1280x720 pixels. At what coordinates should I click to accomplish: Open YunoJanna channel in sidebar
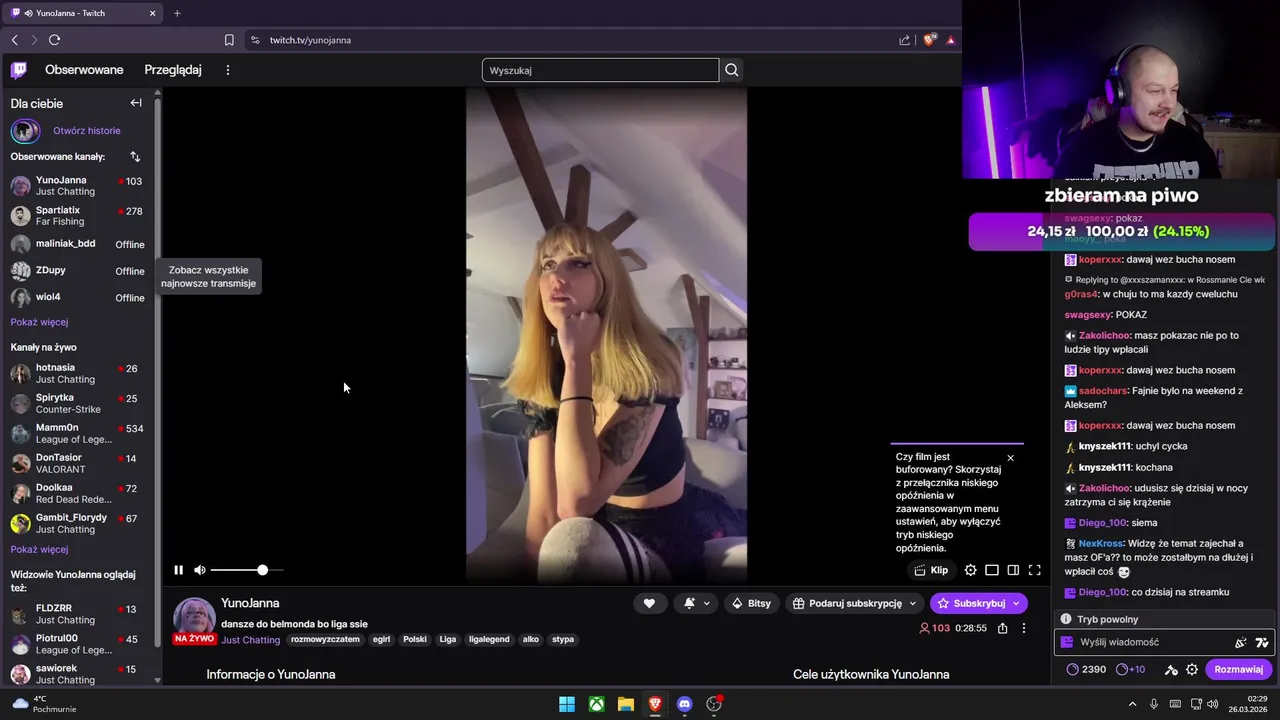pos(78,186)
